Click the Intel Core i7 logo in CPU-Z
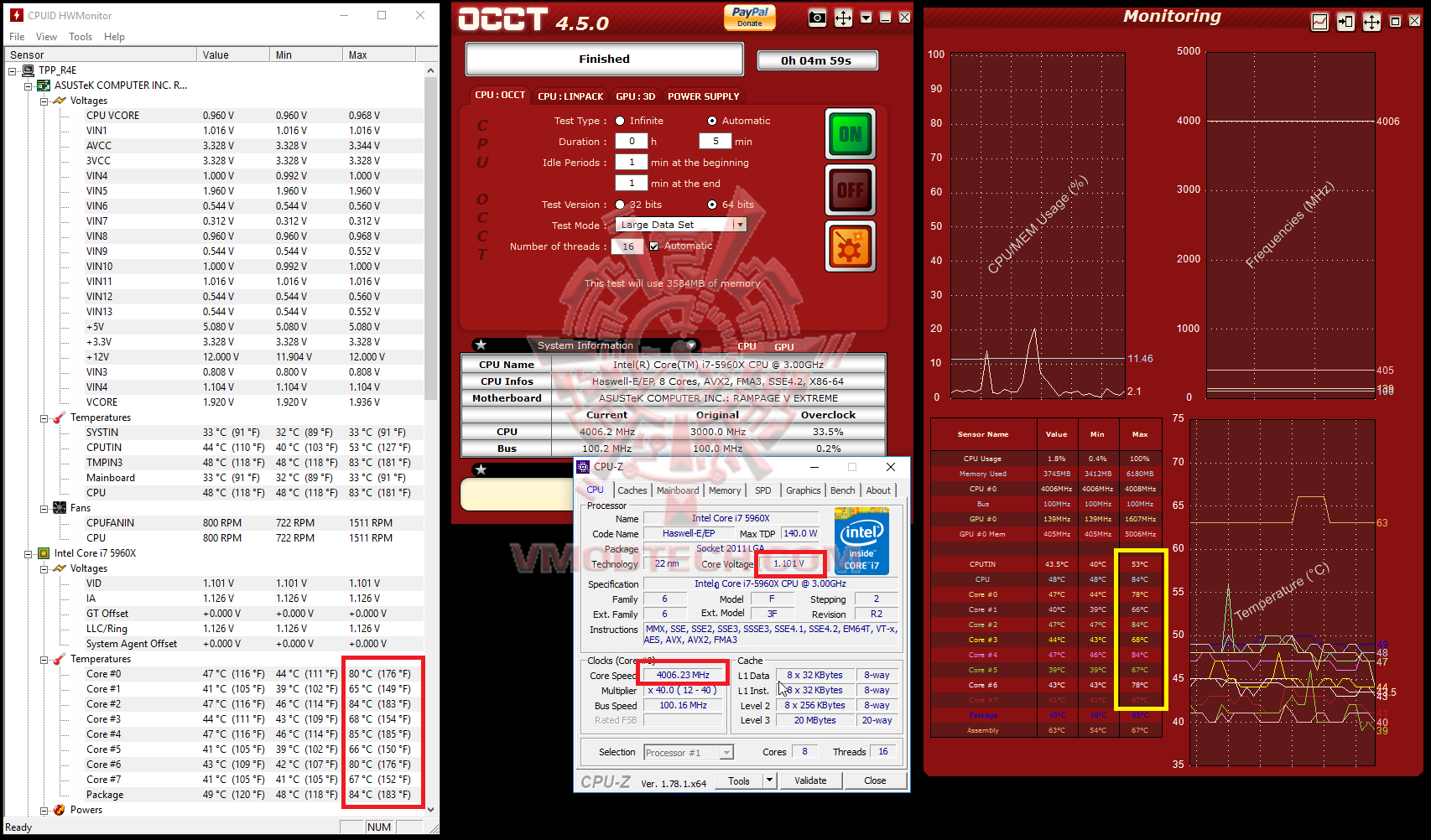This screenshot has width=1431, height=840. [x=861, y=541]
